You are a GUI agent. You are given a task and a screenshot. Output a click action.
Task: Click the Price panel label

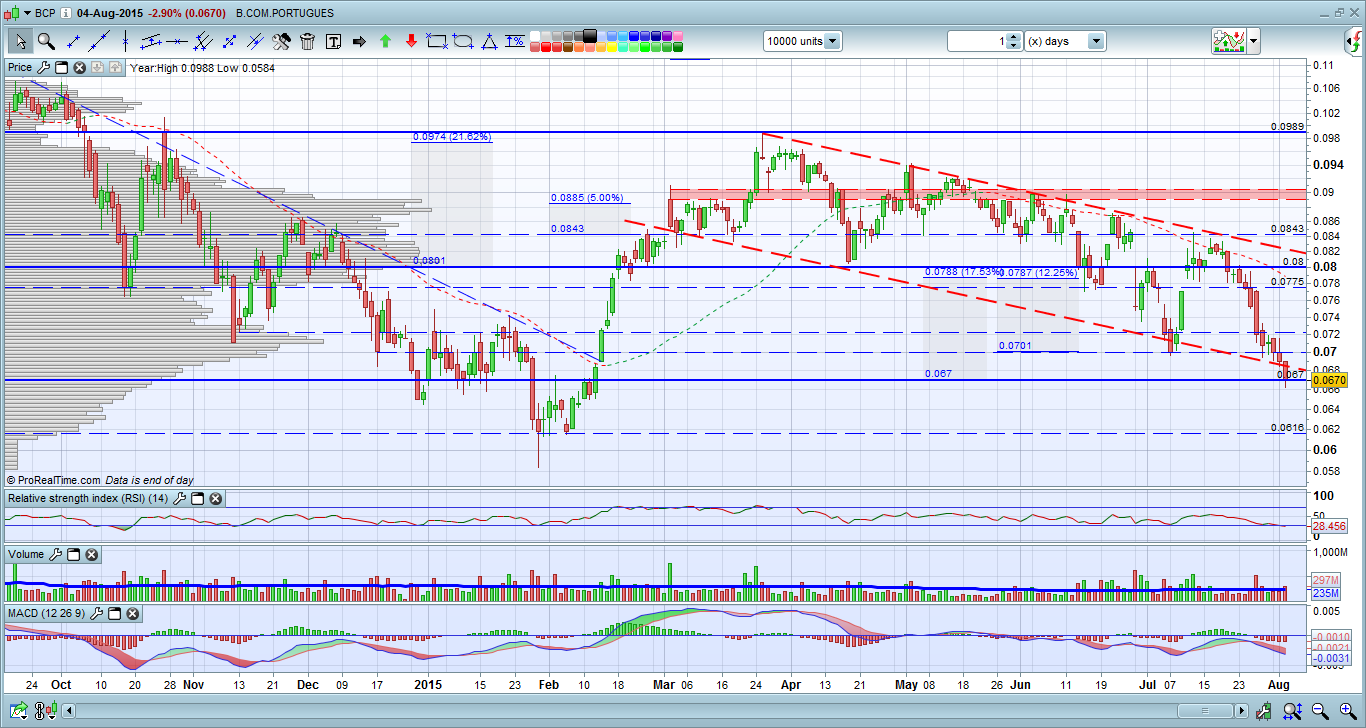coord(20,68)
